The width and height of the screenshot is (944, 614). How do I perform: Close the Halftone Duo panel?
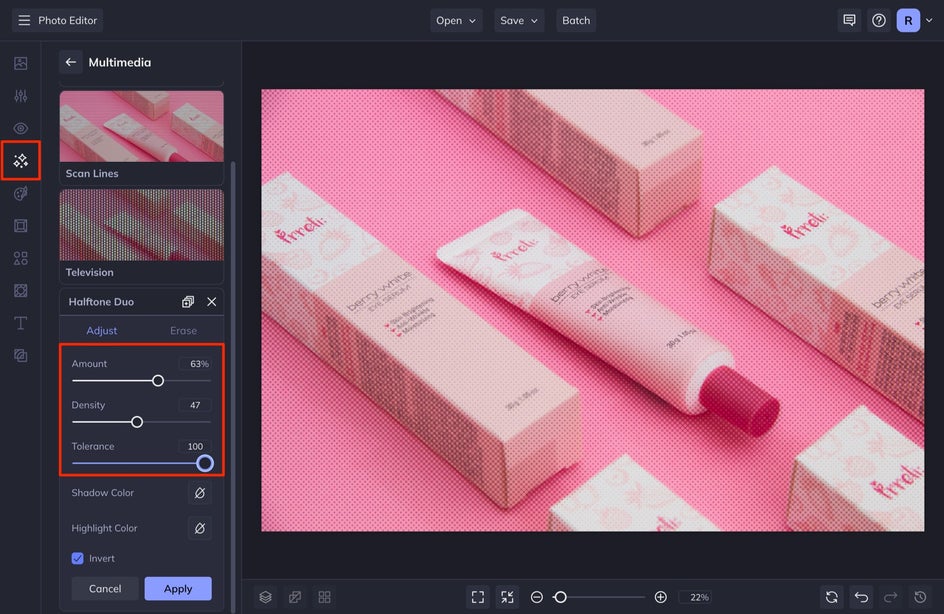[x=211, y=302]
